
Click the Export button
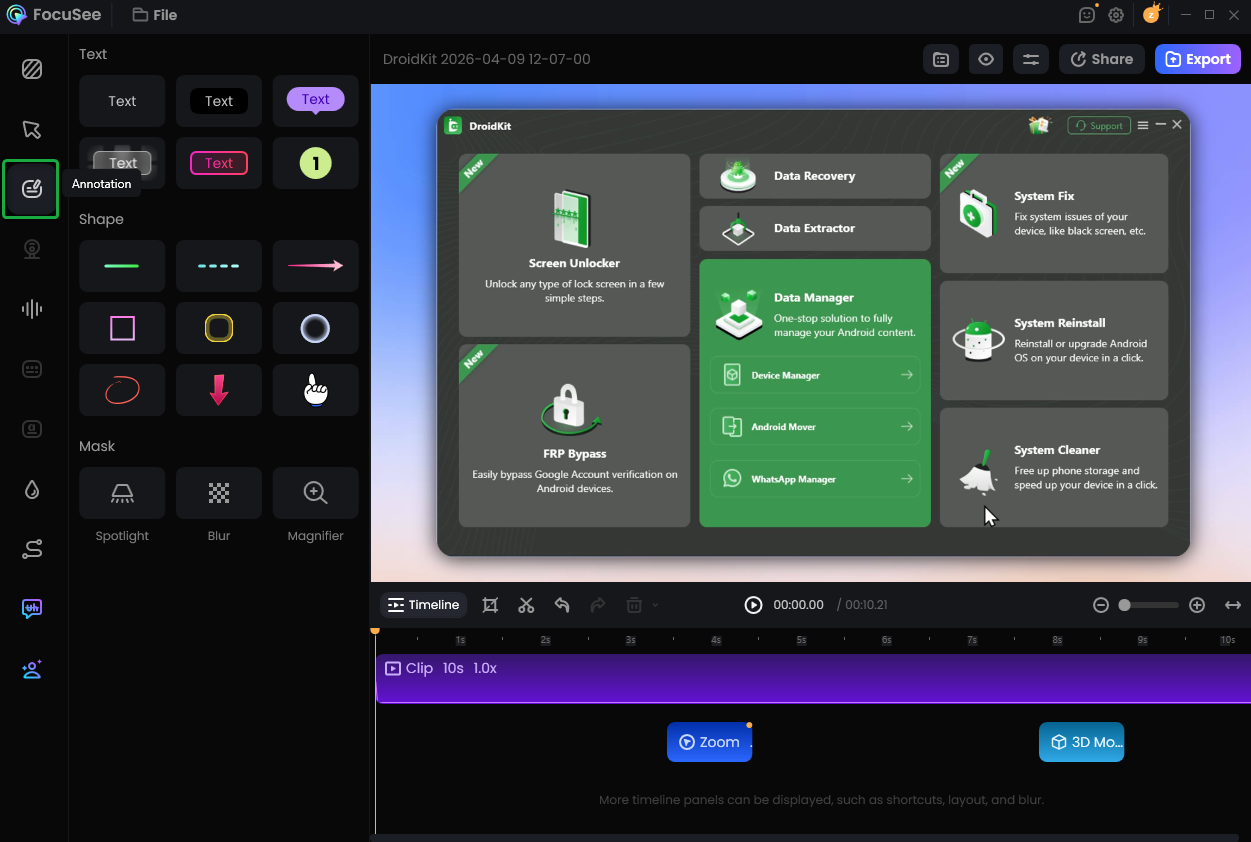(x=1197, y=59)
